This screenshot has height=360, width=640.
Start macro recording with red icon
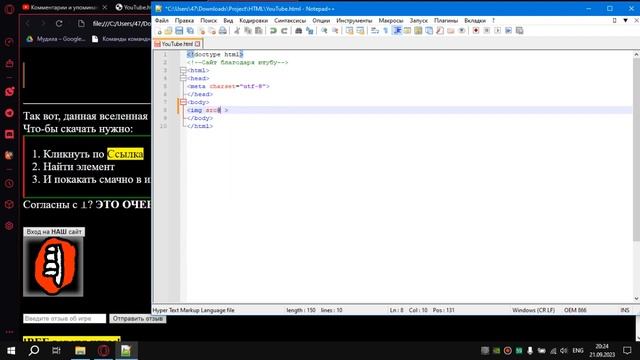point(476,31)
